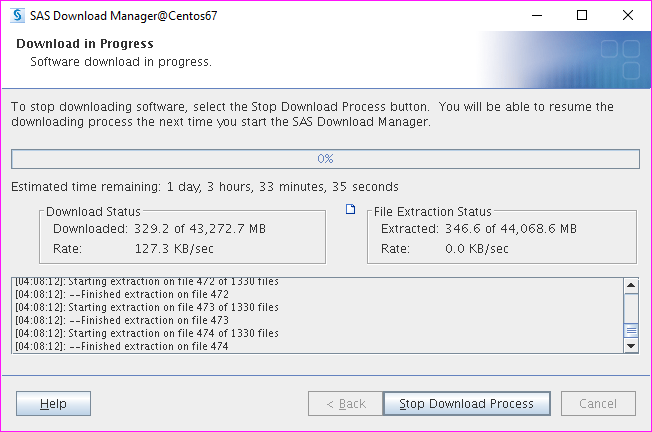The width and height of the screenshot is (652, 432).
Task: Click the small document icon between status panels
Action: tap(350, 210)
